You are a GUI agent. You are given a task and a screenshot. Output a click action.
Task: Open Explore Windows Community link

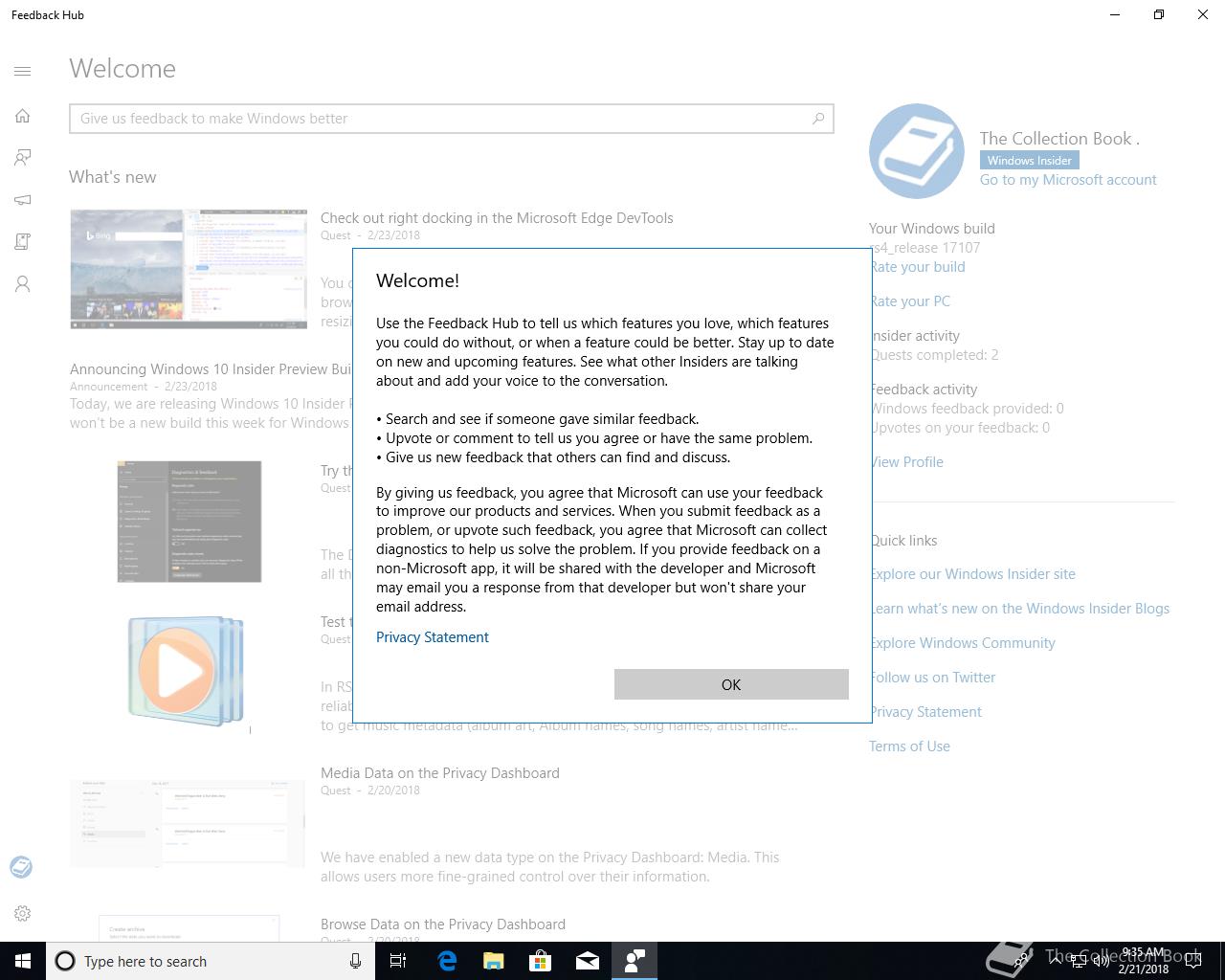[964, 643]
